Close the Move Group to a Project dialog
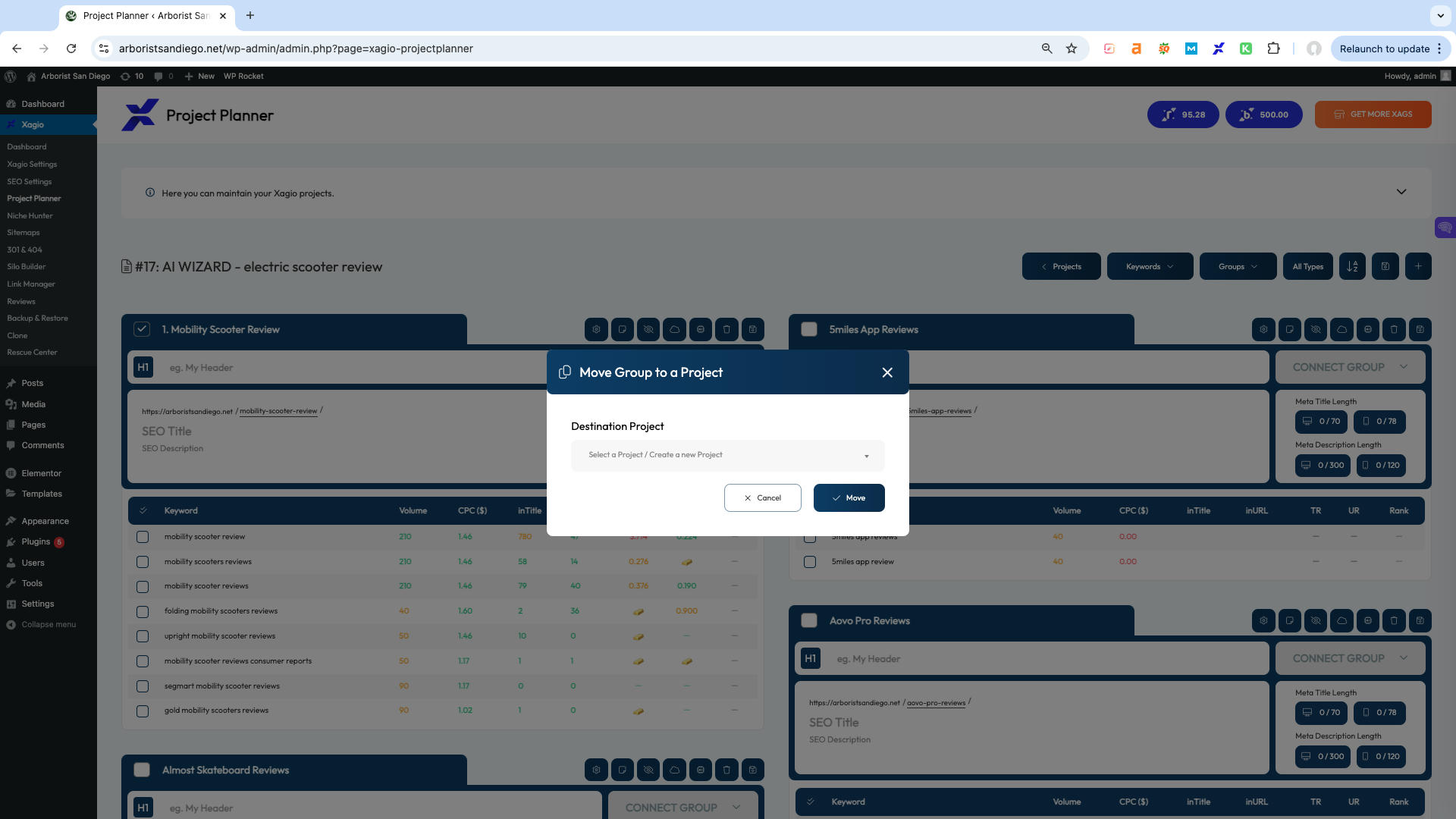 (x=887, y=372)
